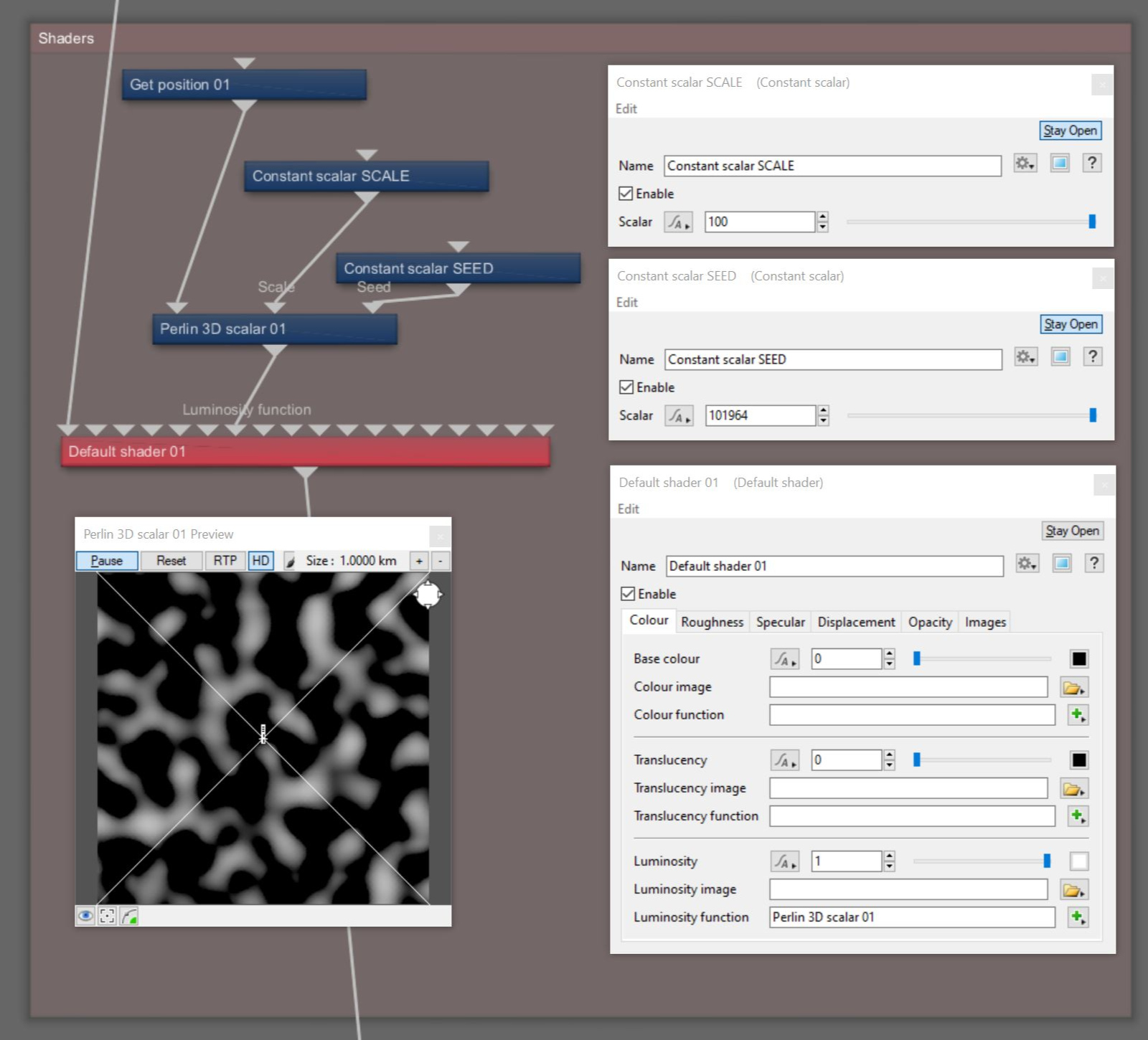Click the SEED Scalar value stepper arrows

coord(823,416)
